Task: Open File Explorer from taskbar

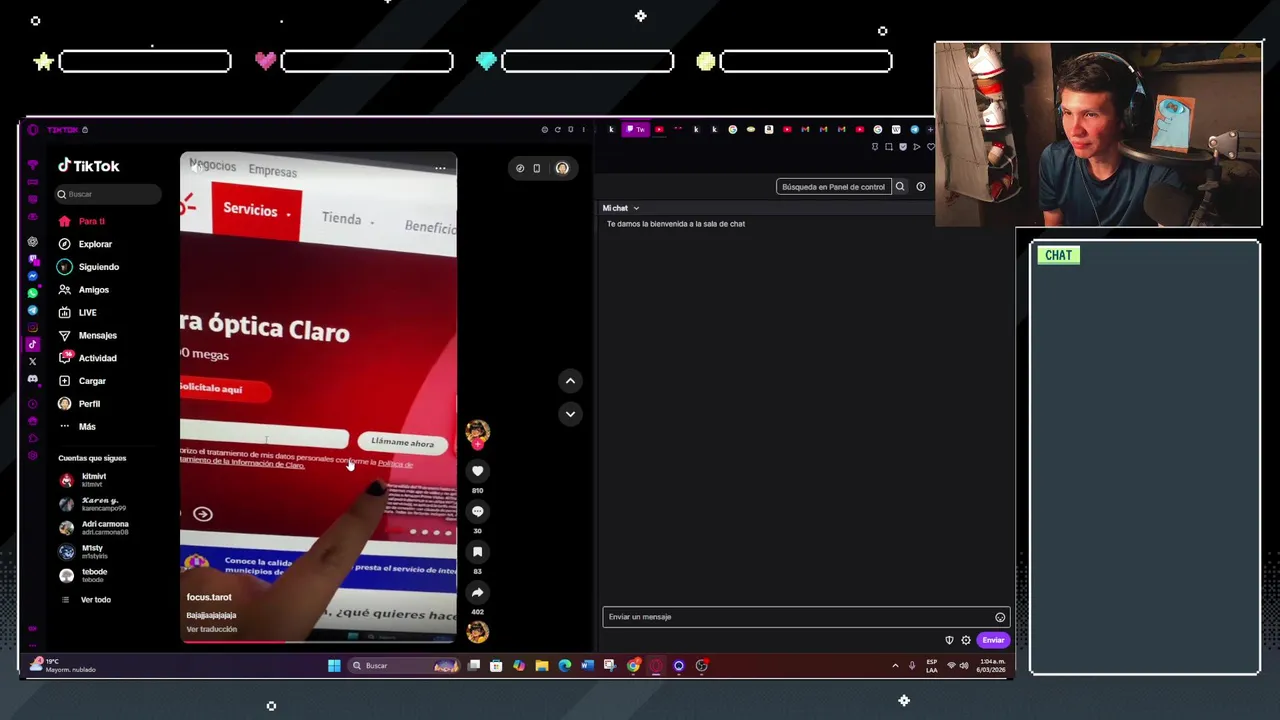Action: (x=541, y=666)
